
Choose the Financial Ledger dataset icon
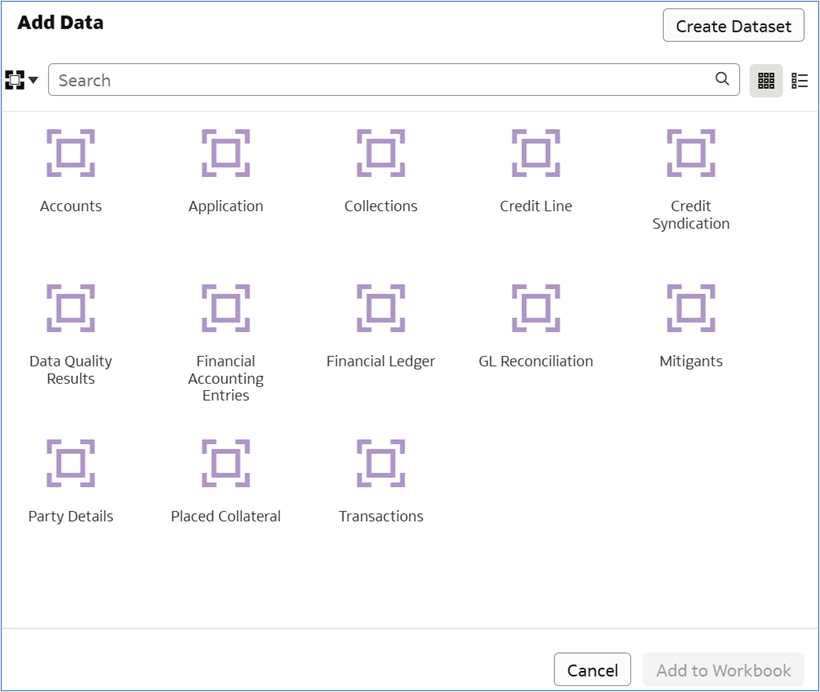coord(380,307)
